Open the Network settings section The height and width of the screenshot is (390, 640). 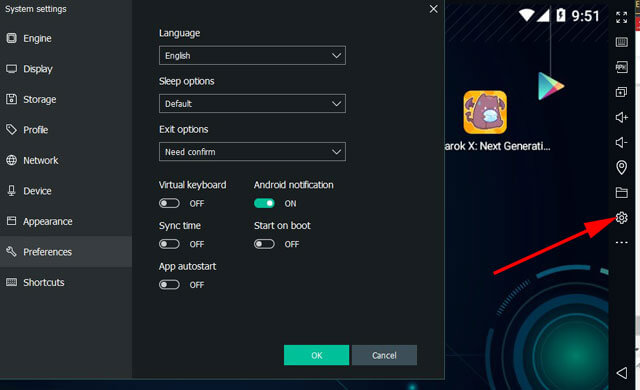pyautogui.click(x=65, y=160)
